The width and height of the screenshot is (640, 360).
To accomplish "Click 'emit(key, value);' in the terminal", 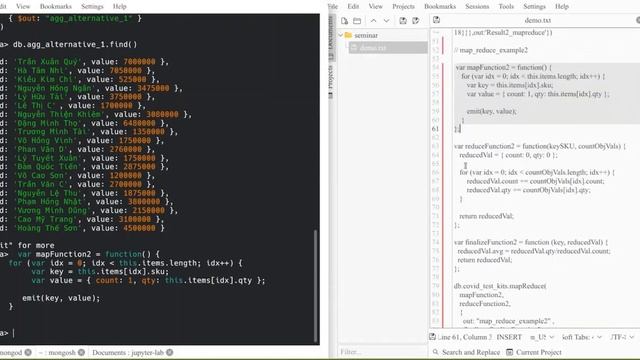I will (x=61, y=298).
